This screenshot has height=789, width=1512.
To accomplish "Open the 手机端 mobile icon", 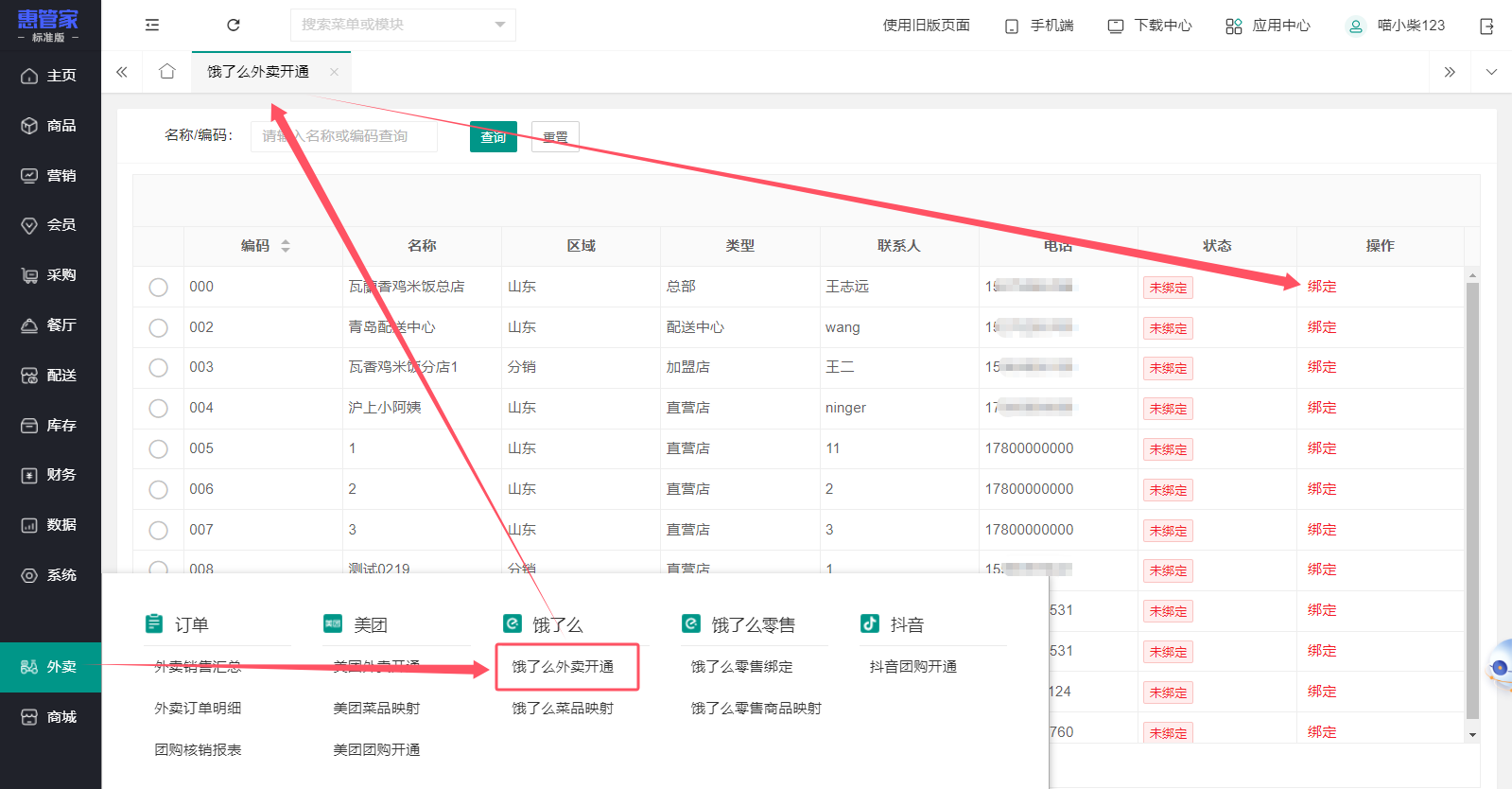I will tap(1012, 26).
